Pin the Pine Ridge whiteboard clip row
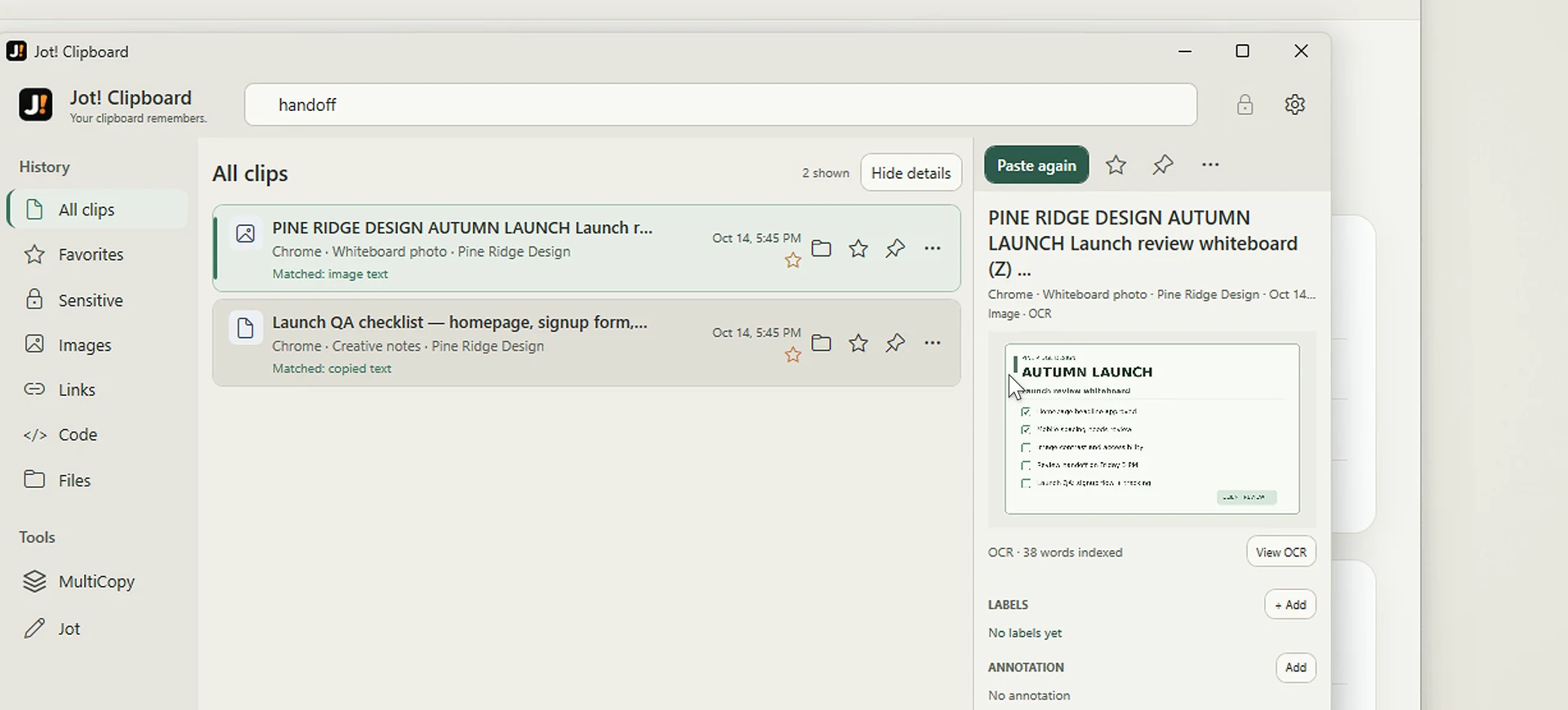This screenshot has width=1568, height=710. click(896, 248)
